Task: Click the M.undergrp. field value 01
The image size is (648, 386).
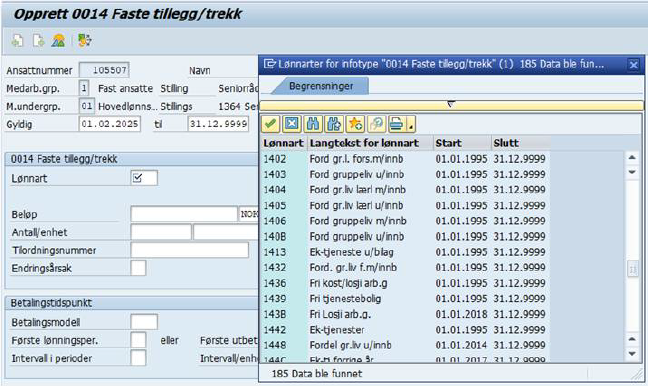Action: tap(86, 106)
